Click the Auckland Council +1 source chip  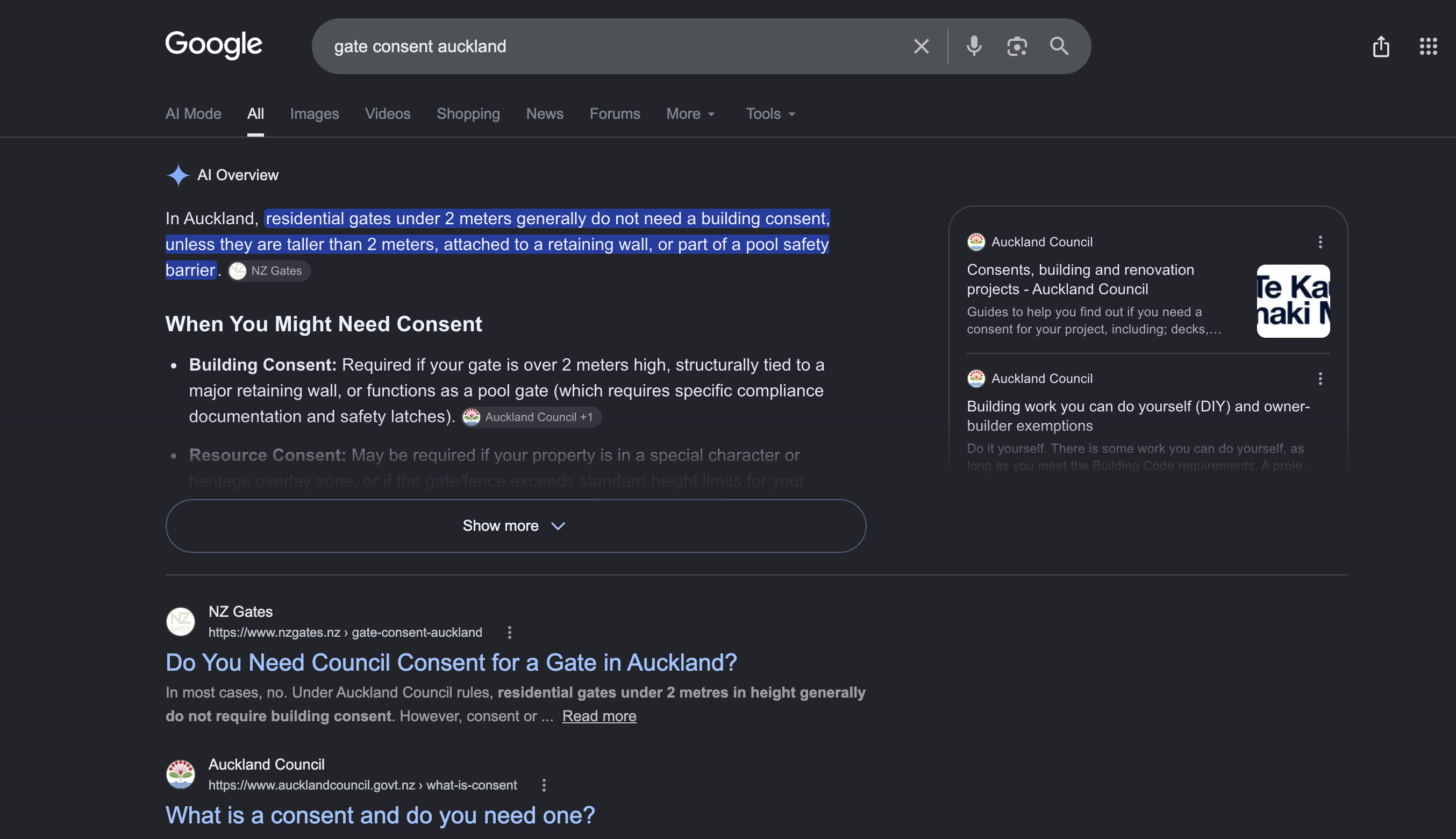coord(532,417)
